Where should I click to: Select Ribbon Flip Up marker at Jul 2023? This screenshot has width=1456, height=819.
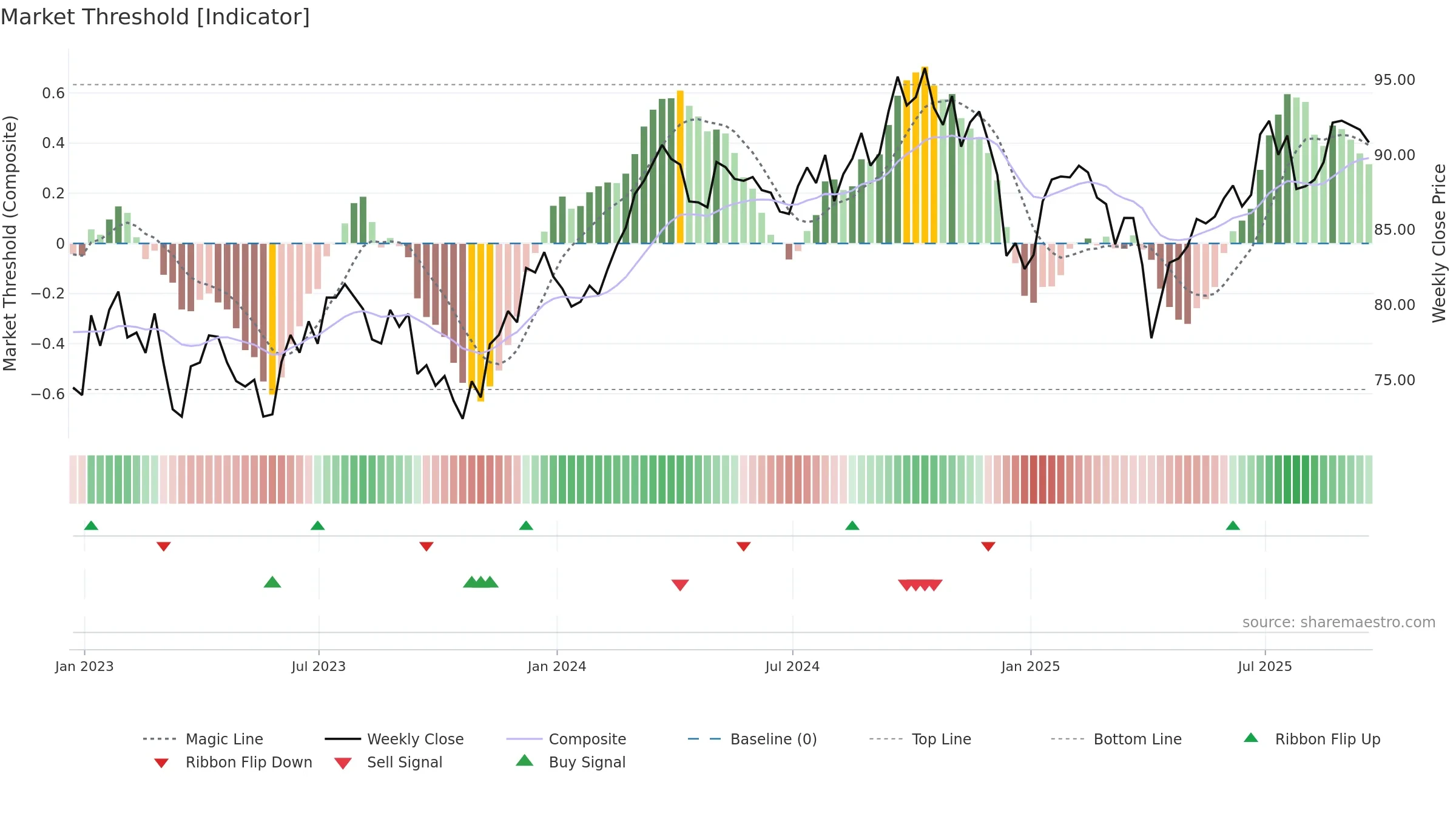click(x=317, y=525)
